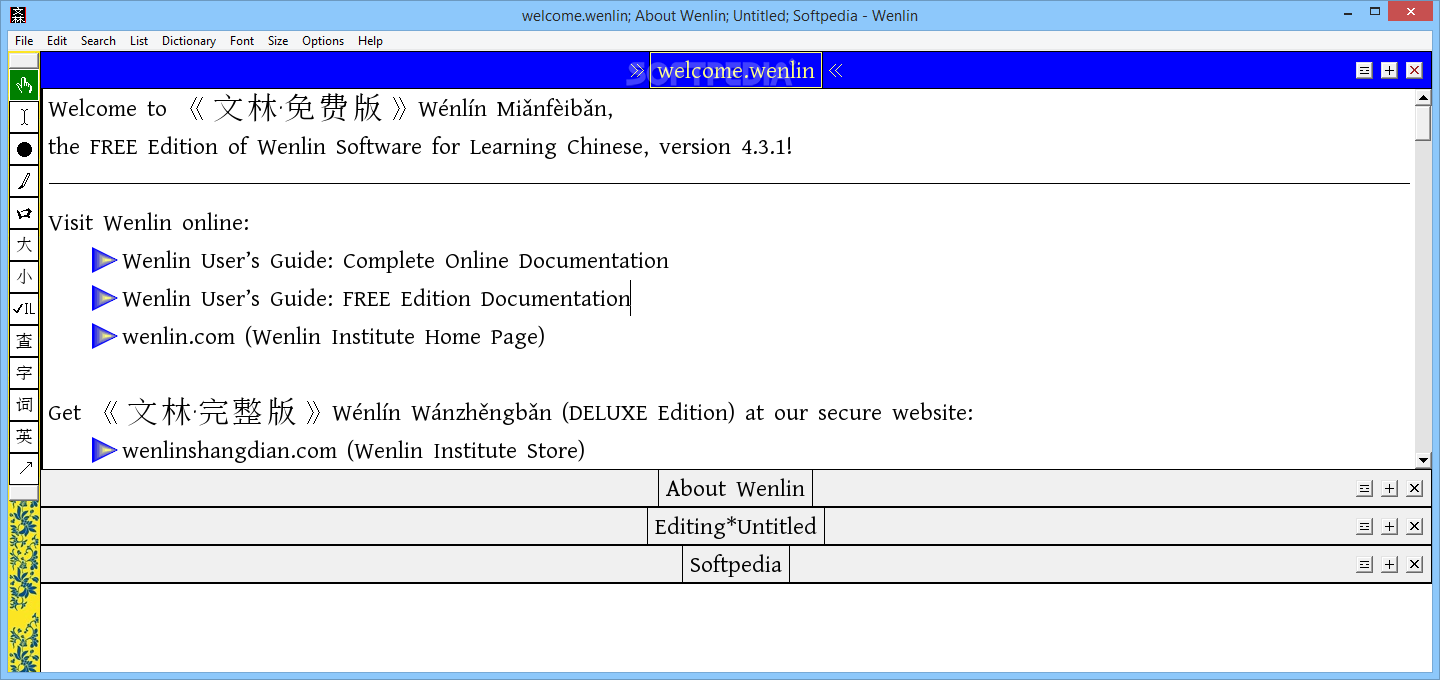
Task: Click in the empty Softpedia text area
Action: pos(735,627)
